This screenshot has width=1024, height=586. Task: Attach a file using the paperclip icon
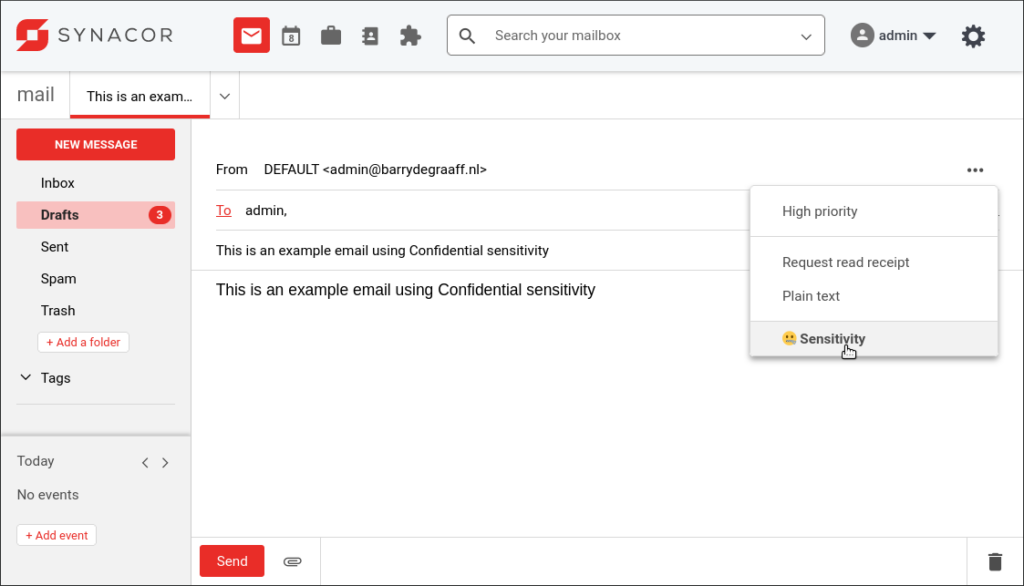click(x=292, y=561)
